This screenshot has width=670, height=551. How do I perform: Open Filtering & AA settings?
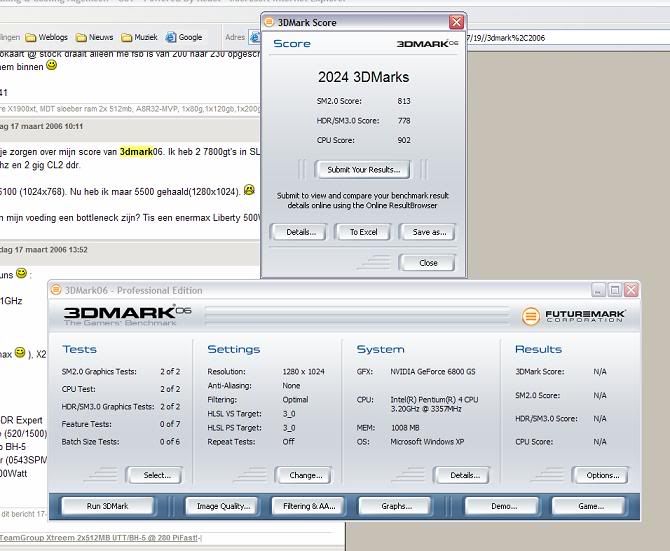[309, 506]
